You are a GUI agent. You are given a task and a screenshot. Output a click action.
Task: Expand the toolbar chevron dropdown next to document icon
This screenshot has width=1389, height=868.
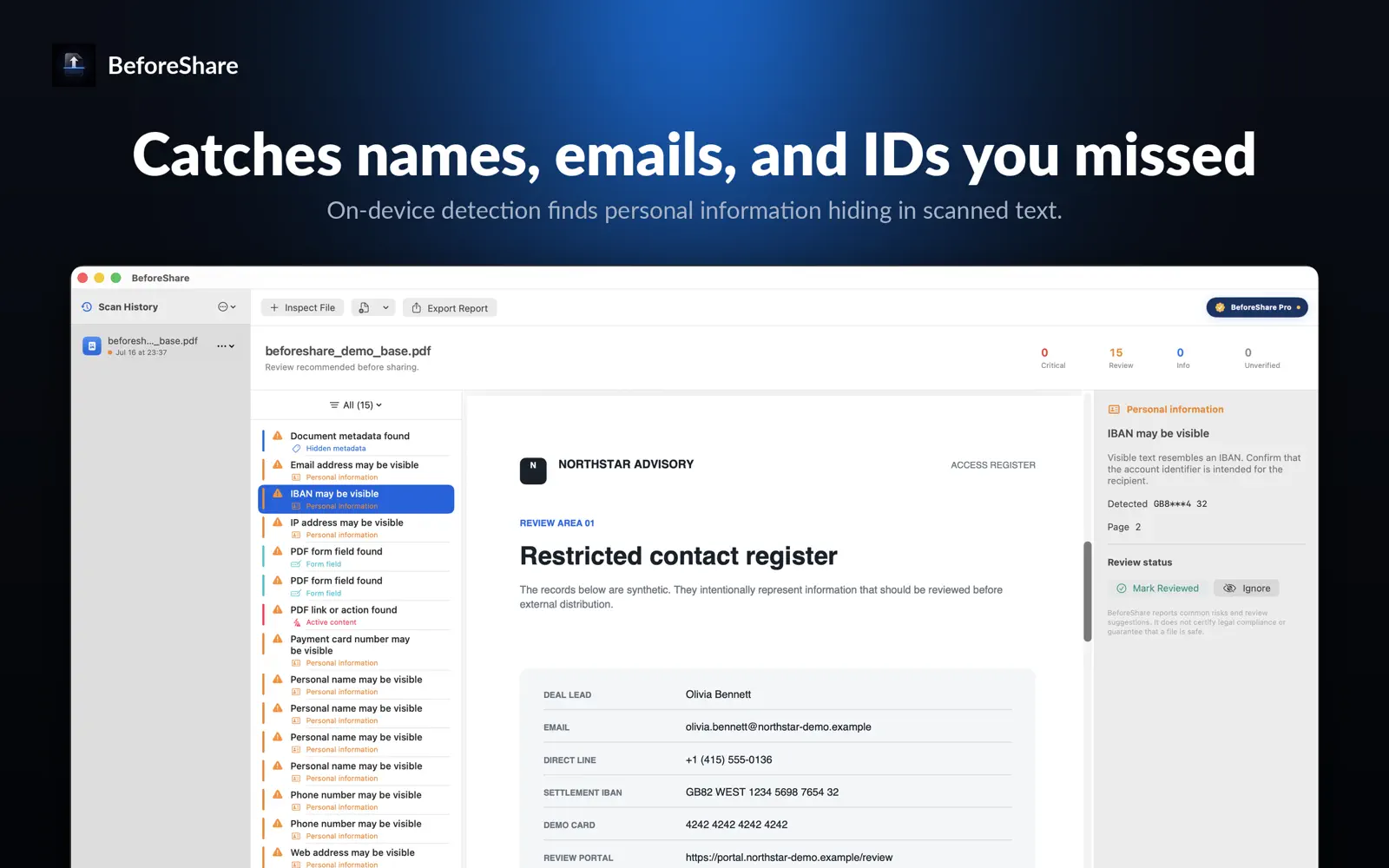[x=385, y=308]
